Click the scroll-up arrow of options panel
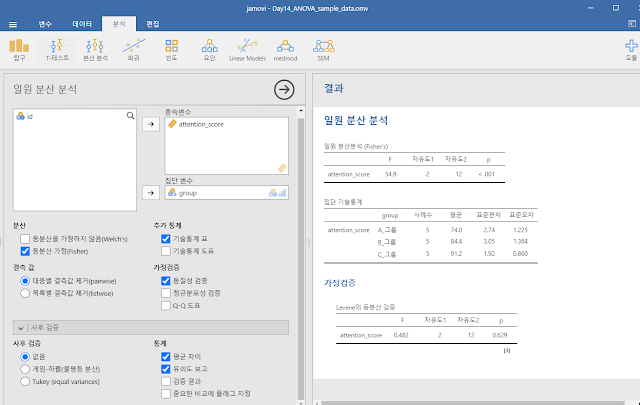Screen dimensions: 640x405 coord(301,111)
